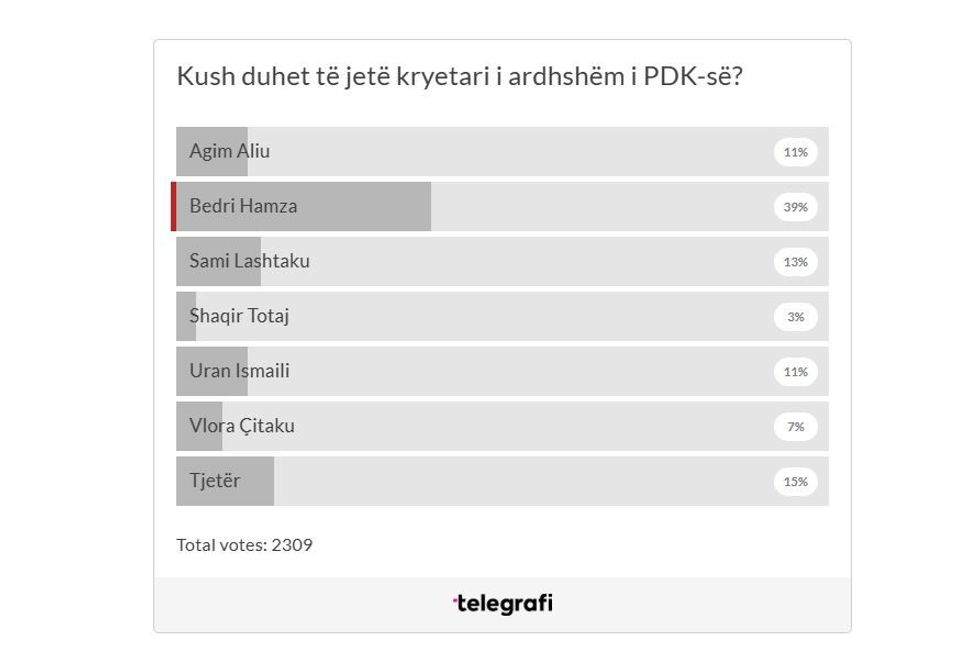Viewport: 980px width, 652px height.
Task: Click the Total votes: 2309 text
Action: coord(244,545)
